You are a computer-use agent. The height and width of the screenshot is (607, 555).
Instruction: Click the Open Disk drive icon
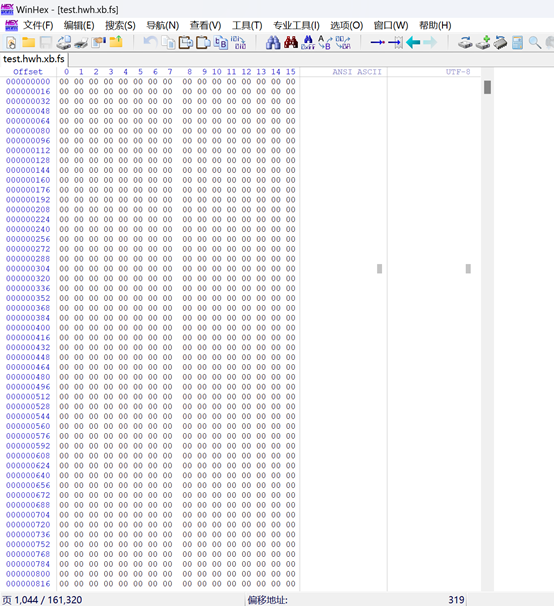[465, 42]
